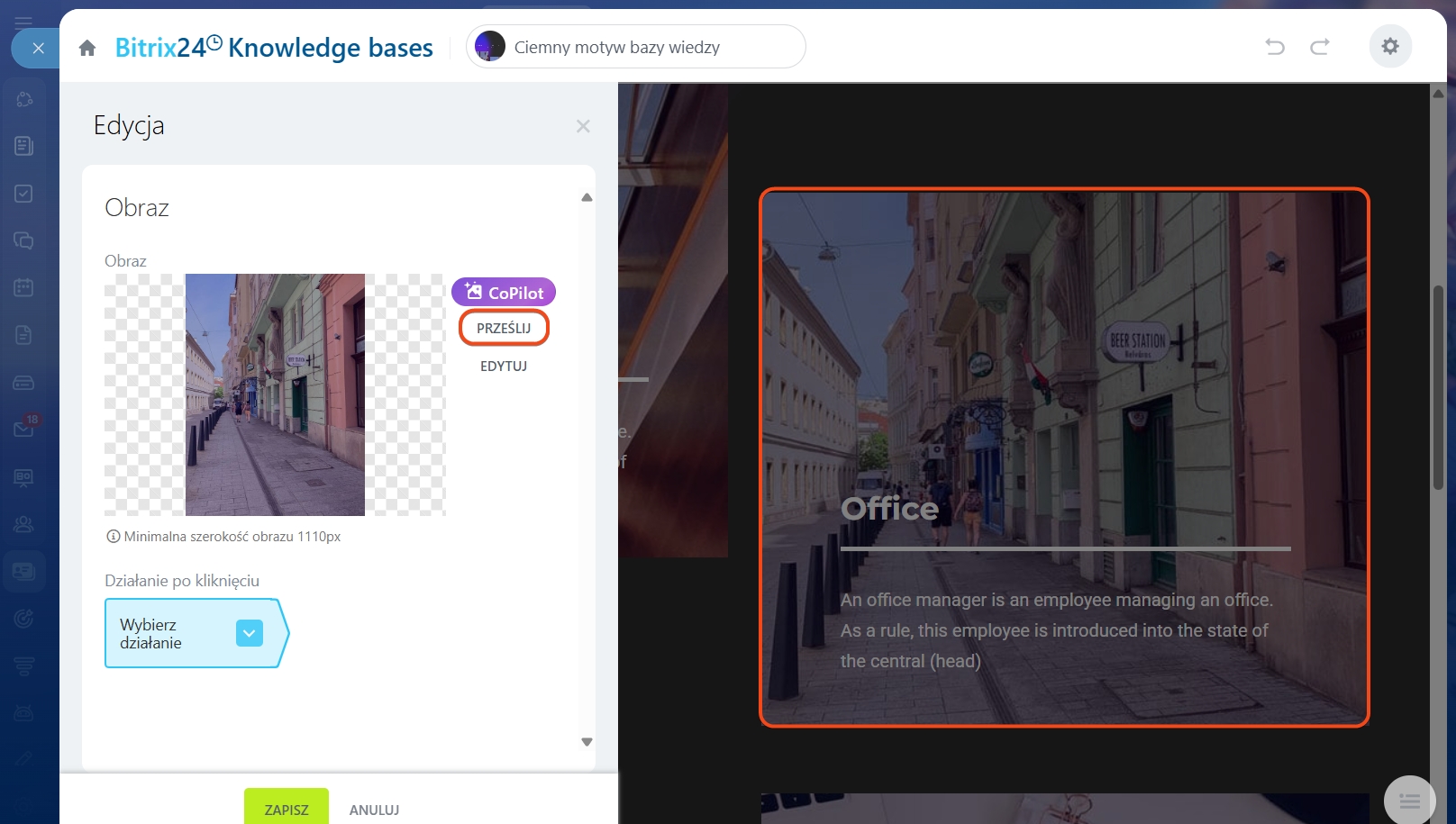
Task: Open the tasks checkmark sidebar icon
Action: pyautogui.click(x=24, y=194)
